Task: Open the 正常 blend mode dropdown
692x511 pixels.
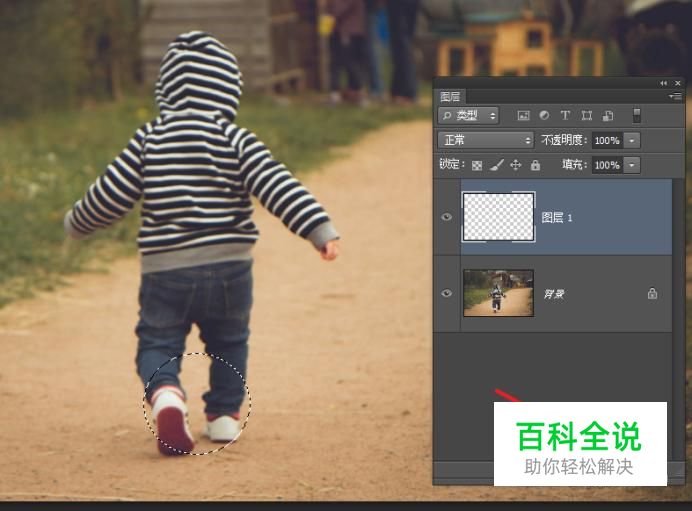Action: [485, 140]
